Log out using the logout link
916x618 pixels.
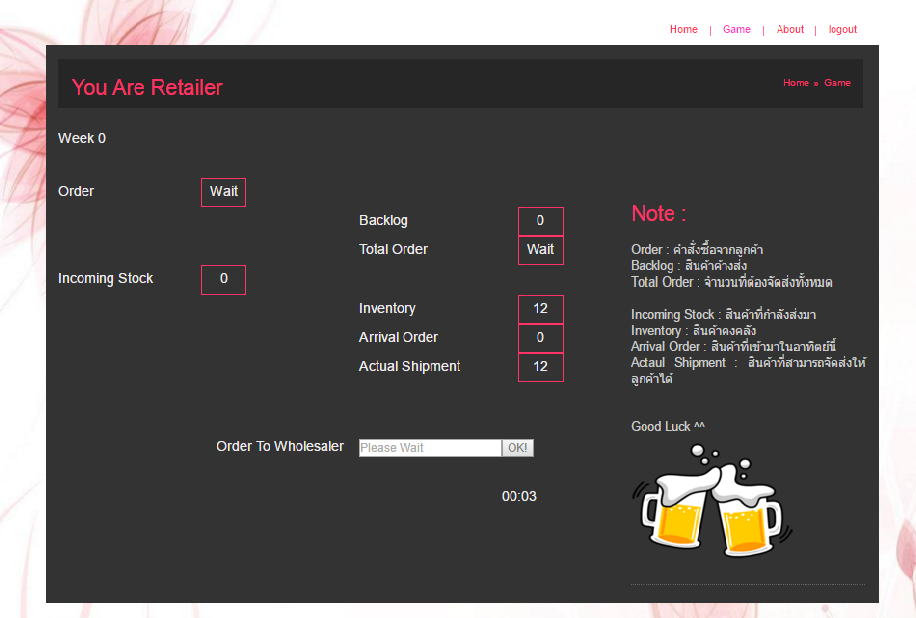[x=843, y=30]
